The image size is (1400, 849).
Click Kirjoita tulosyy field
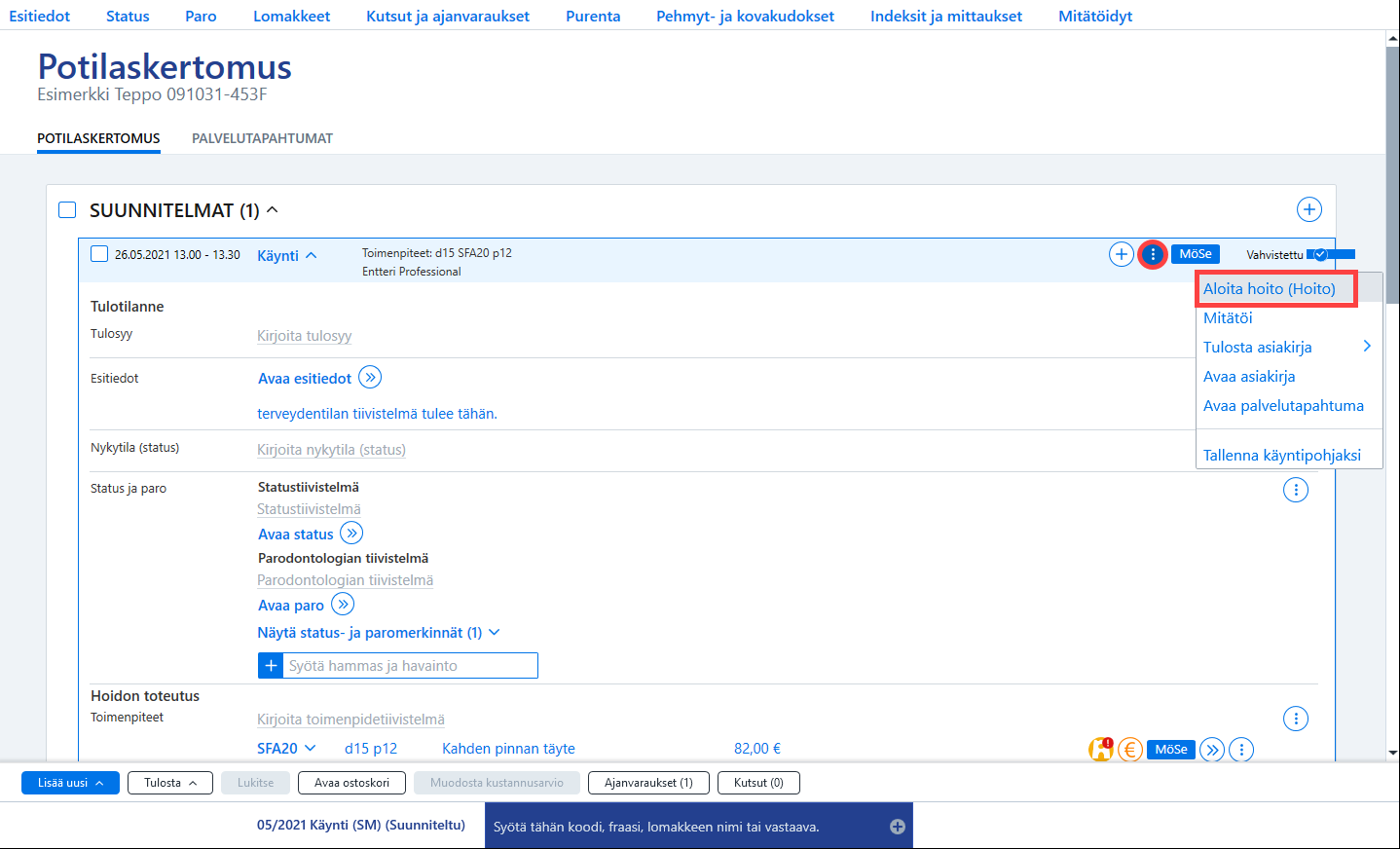(x=304, y=335)
